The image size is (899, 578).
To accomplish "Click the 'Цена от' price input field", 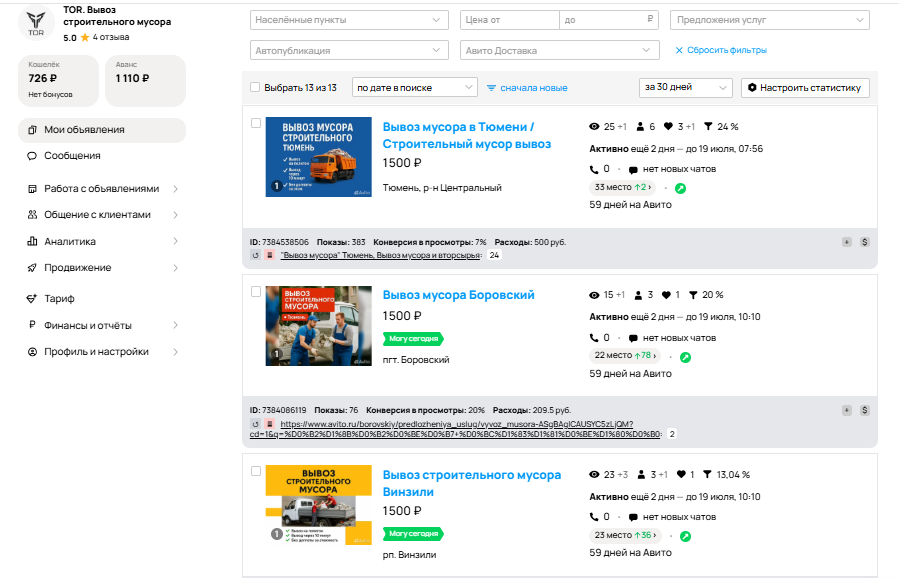I will coord(508,20).
